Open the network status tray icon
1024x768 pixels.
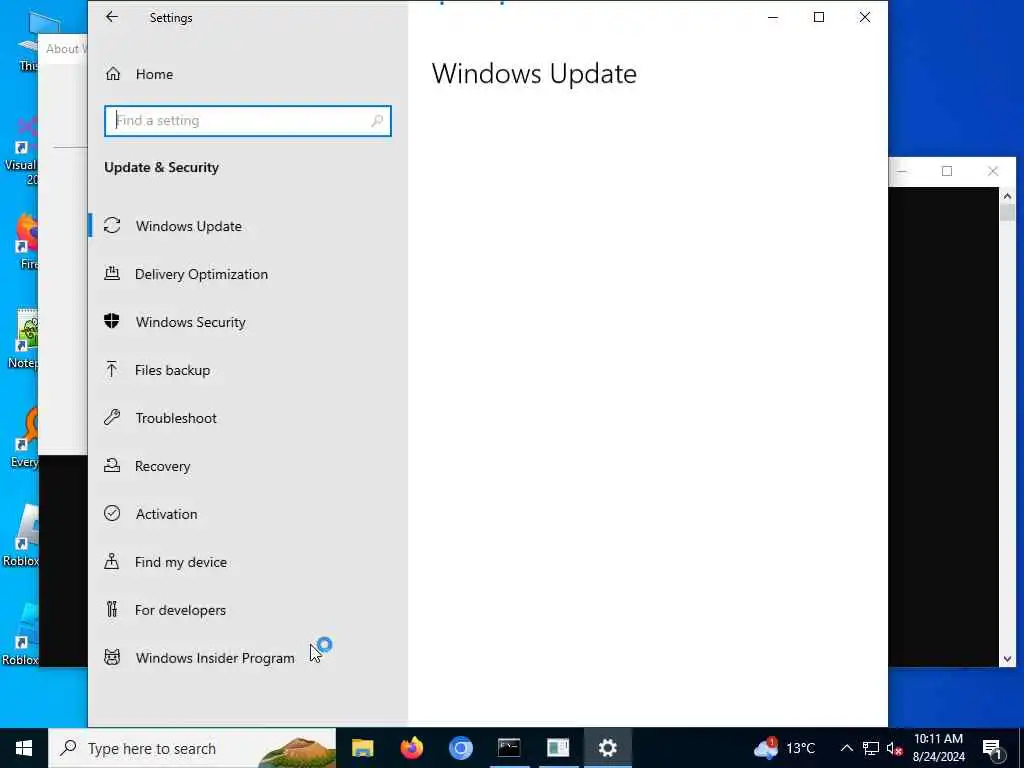coord(871,748)
